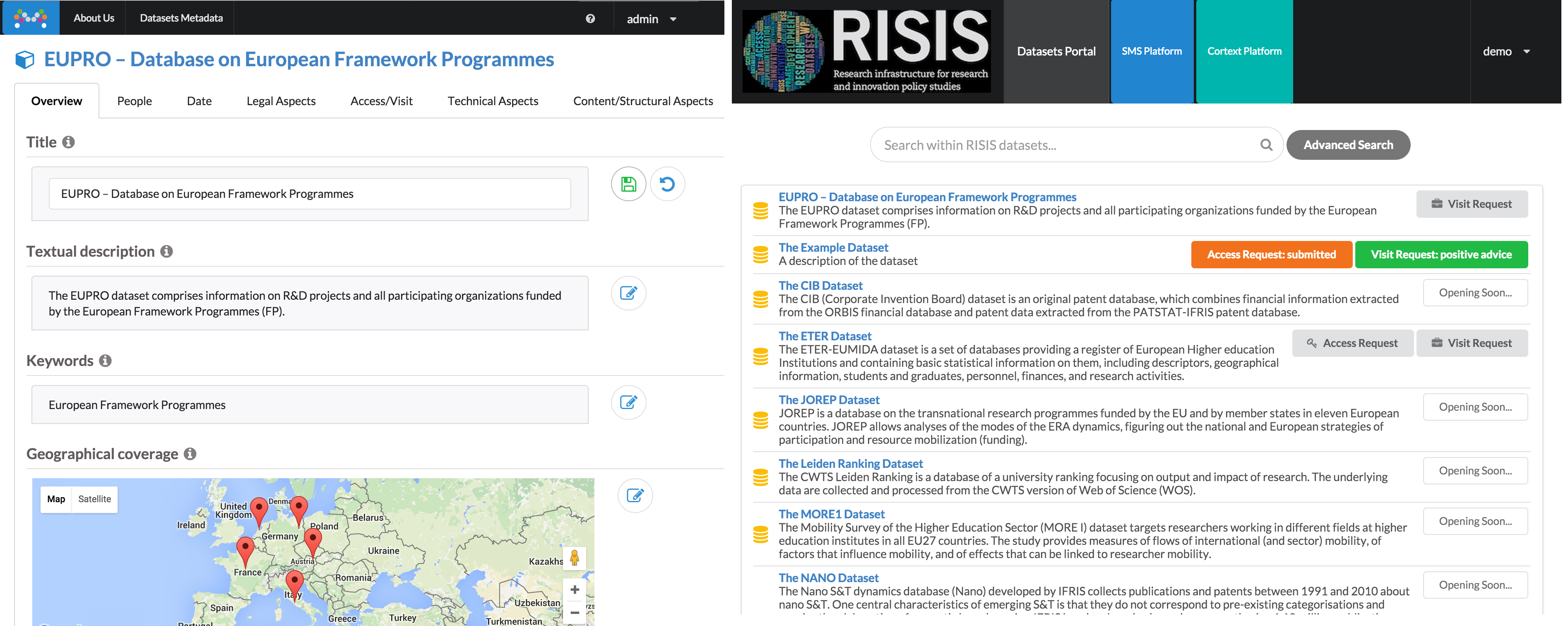This screenshot has height=626, width=1568.
Task: Click the search magnifier icon
Action: tap(1266, 145)
